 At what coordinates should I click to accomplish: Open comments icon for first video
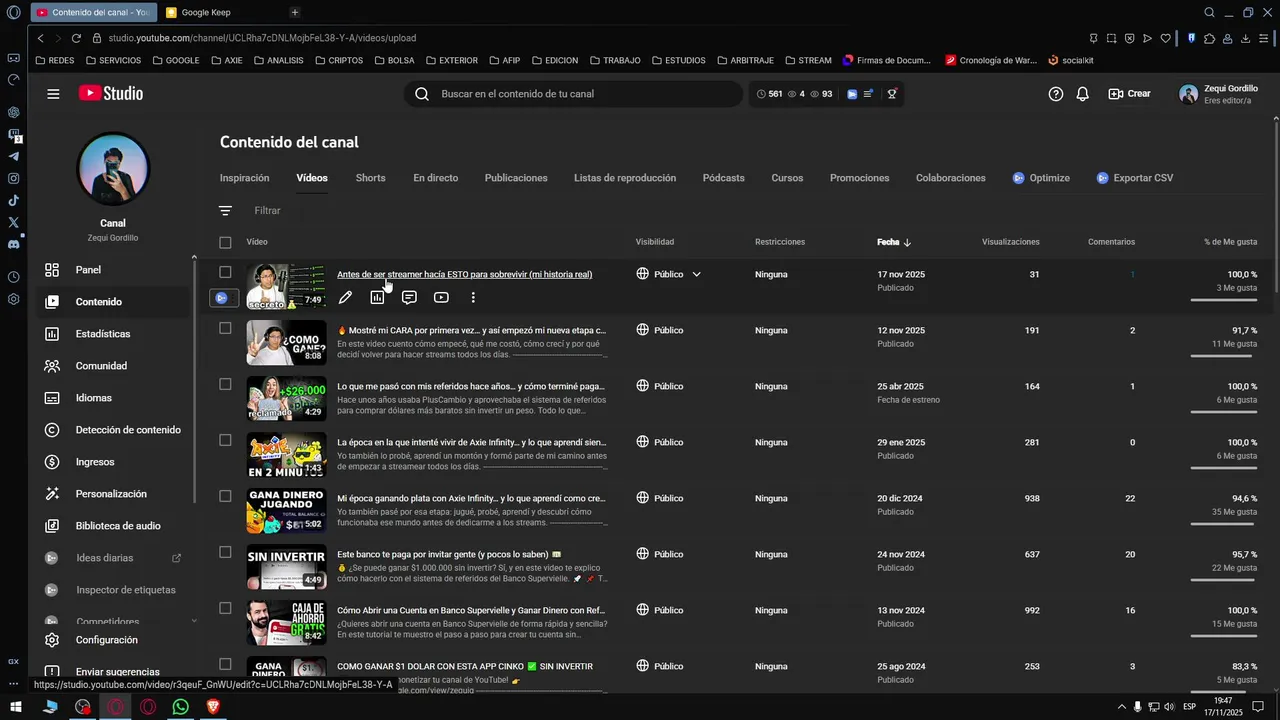coord(409,297)
